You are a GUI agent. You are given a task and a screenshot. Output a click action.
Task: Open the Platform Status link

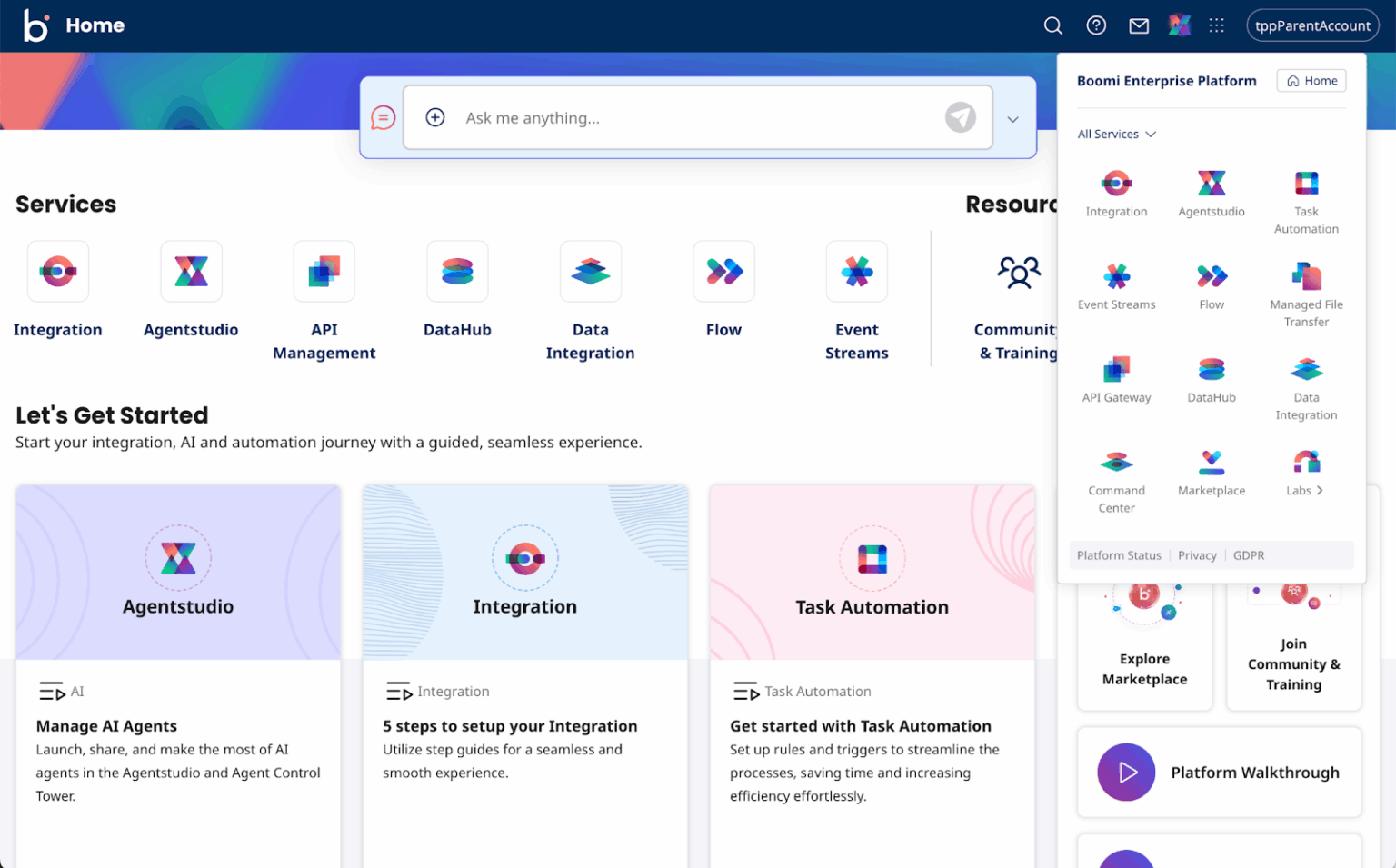tap(1119, 555)
